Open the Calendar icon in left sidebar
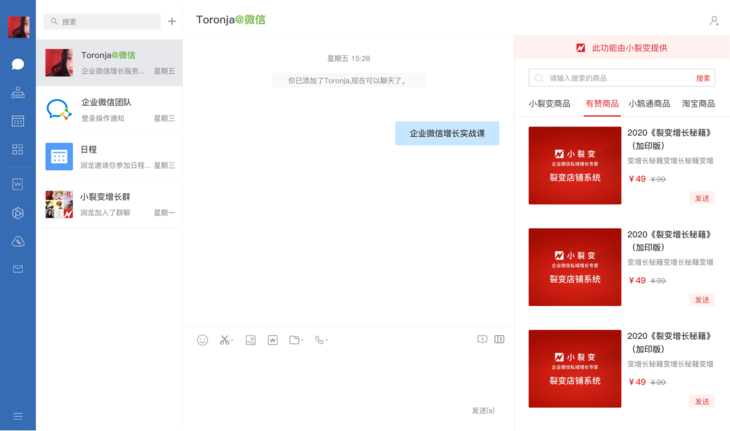Viewport: 730px width, 431px height. point(18,121)
